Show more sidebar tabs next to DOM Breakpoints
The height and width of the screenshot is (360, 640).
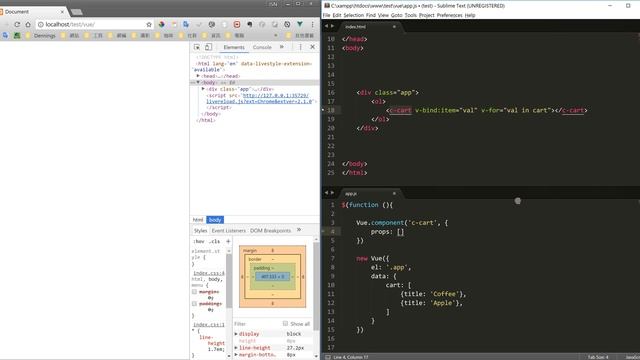pos(299,230)
